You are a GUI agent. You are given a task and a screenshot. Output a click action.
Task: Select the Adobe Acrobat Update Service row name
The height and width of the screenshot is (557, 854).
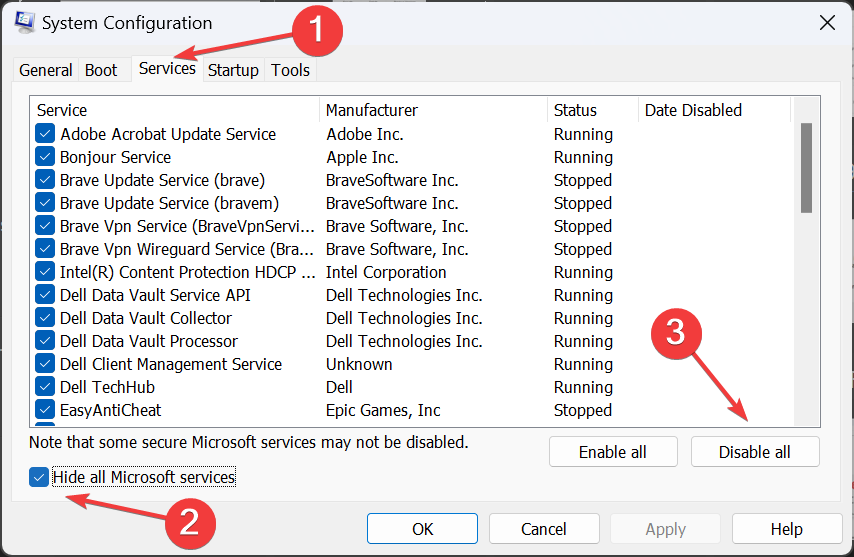pos(168,134)
